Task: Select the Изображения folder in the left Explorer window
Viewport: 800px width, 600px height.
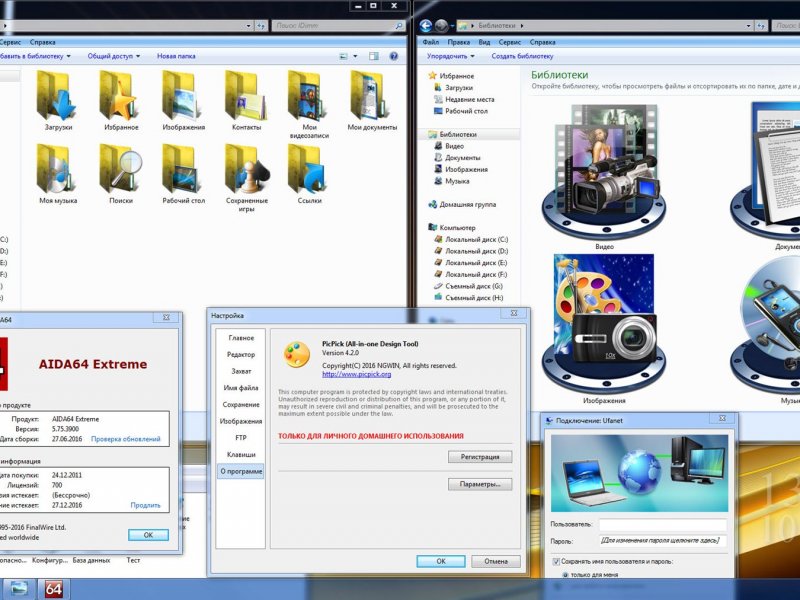Action: point(184,101)
